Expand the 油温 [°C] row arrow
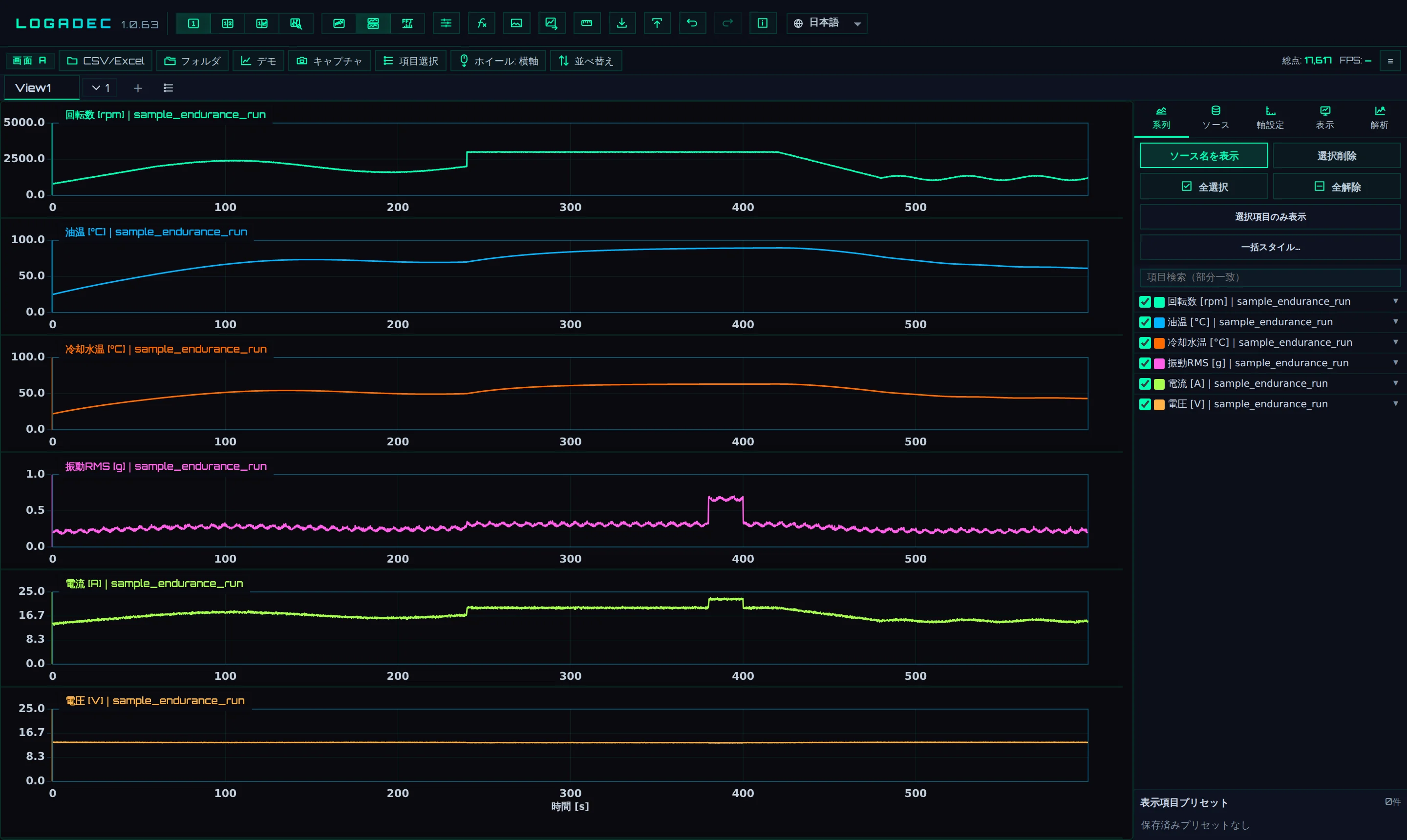 pos(1395,321)
